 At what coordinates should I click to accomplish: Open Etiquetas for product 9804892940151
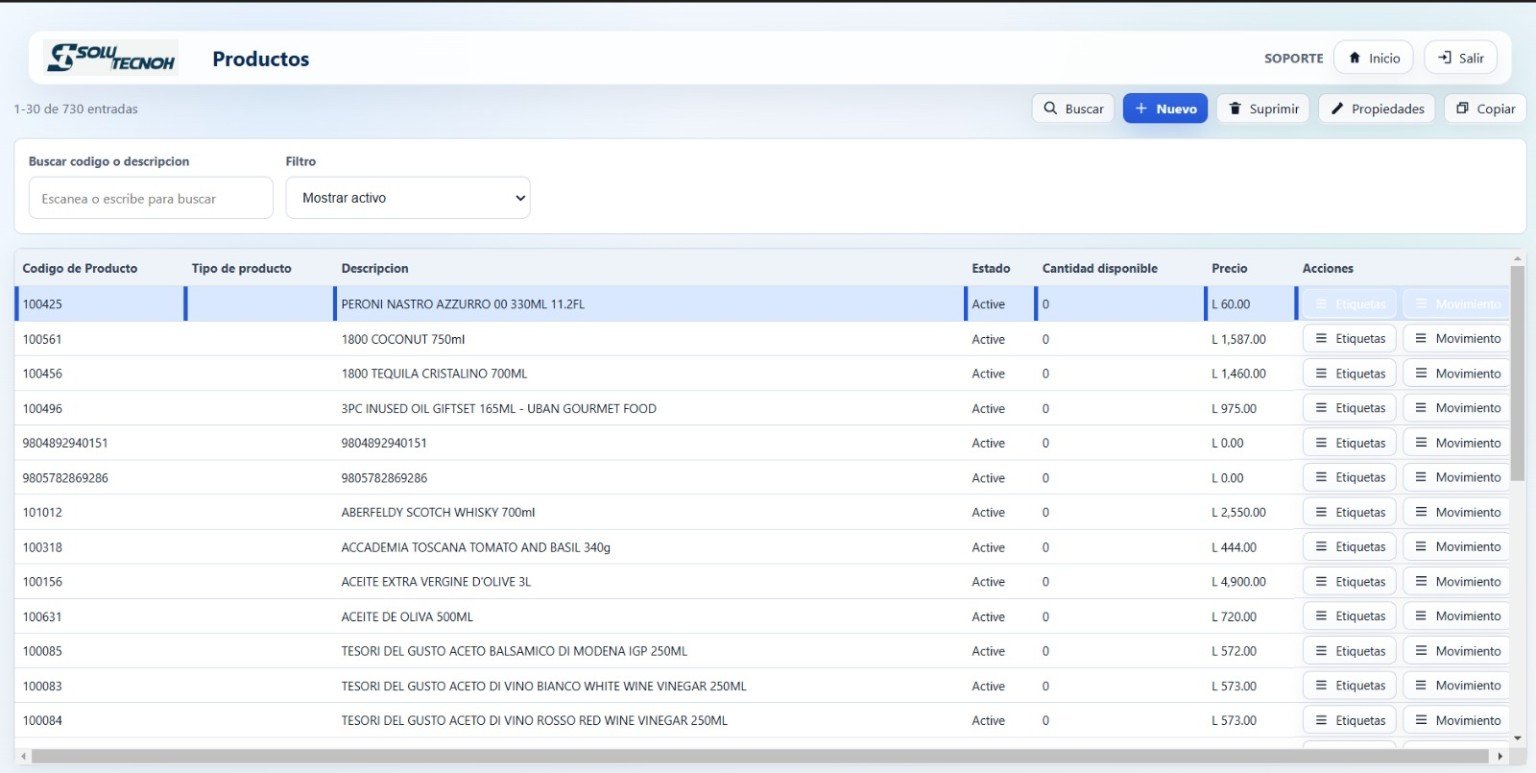[1350, 443]
